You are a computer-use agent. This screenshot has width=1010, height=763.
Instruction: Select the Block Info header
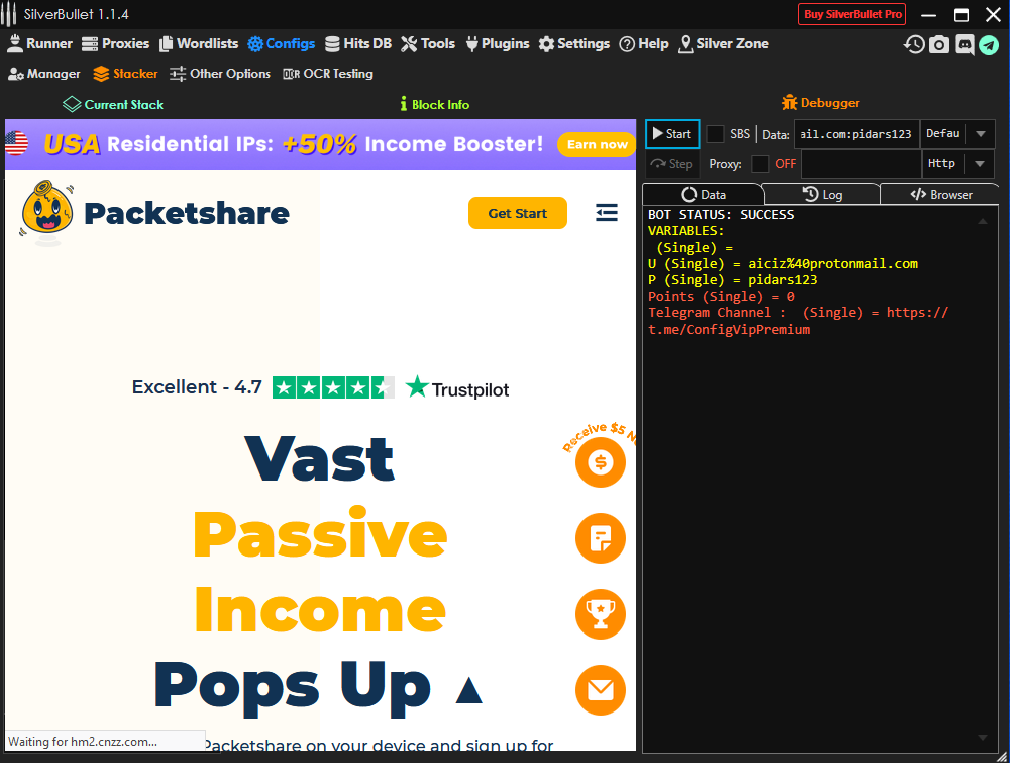pyautogui.click(x=435, y=104)
